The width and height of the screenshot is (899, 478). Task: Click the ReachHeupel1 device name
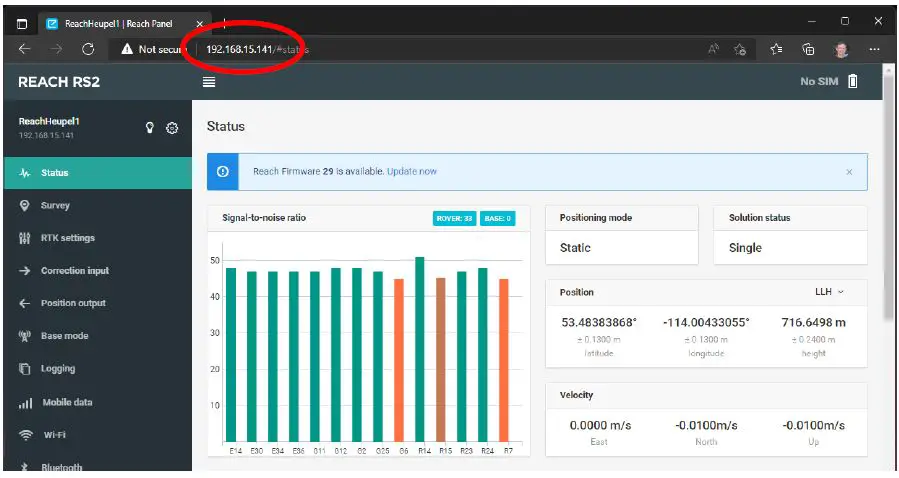(49, 121)
